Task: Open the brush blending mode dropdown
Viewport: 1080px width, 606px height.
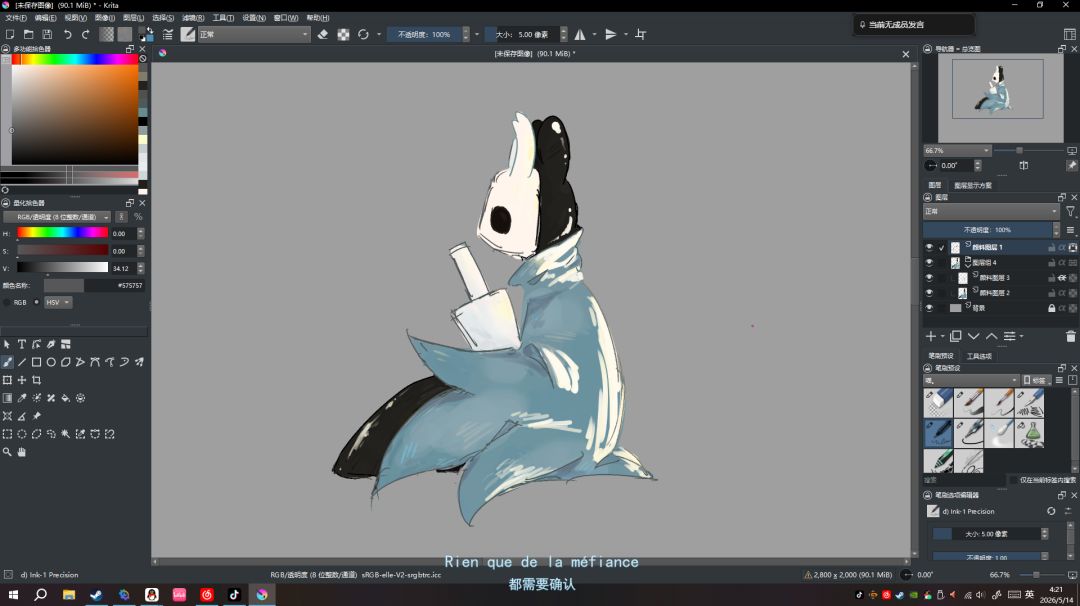Action: pyautogui.click(x=254, y=34)
